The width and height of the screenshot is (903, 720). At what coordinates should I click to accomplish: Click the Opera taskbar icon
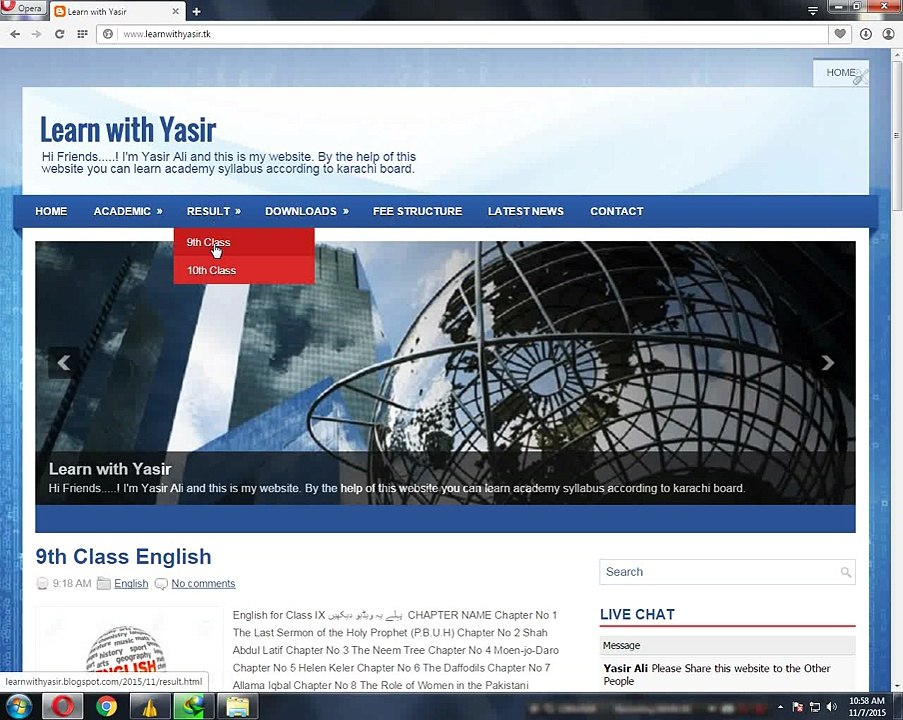click(62, 706)
